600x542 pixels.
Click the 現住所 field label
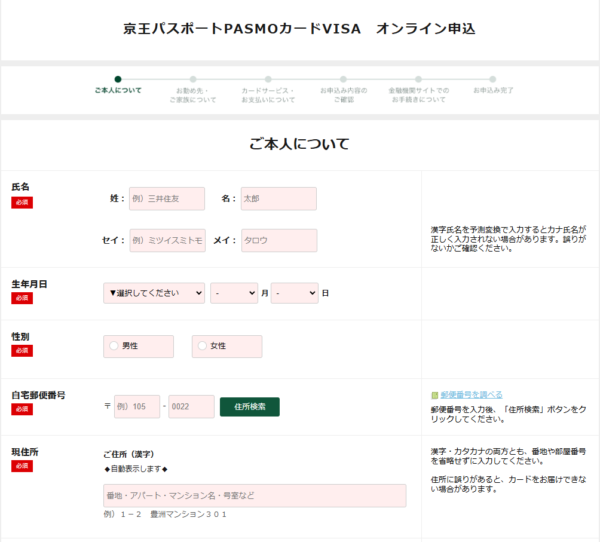pos(25,452)
